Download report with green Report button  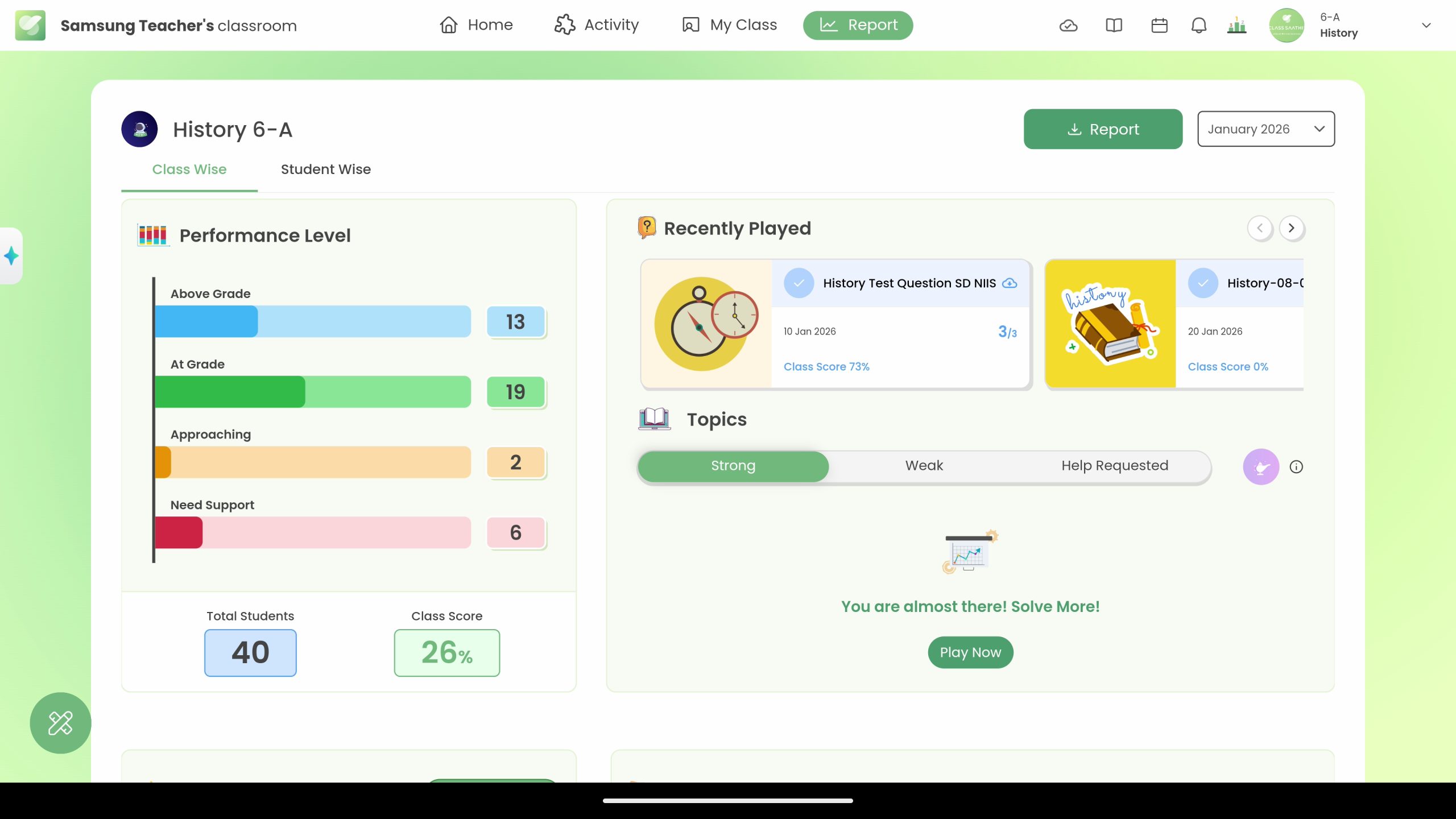tap(1103, 129)
